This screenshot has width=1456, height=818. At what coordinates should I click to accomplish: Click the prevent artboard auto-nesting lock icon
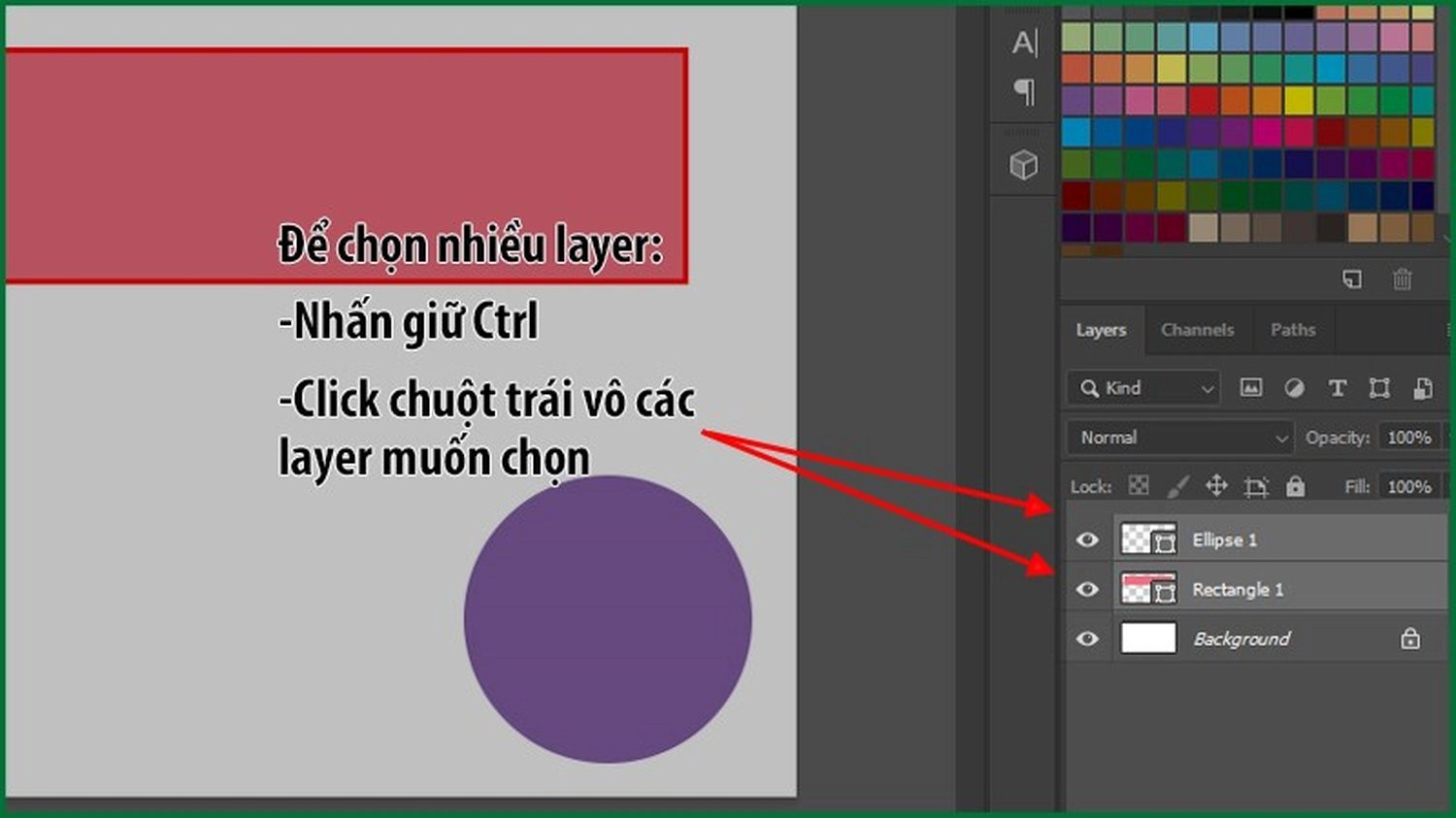[x=1256, y=486]
